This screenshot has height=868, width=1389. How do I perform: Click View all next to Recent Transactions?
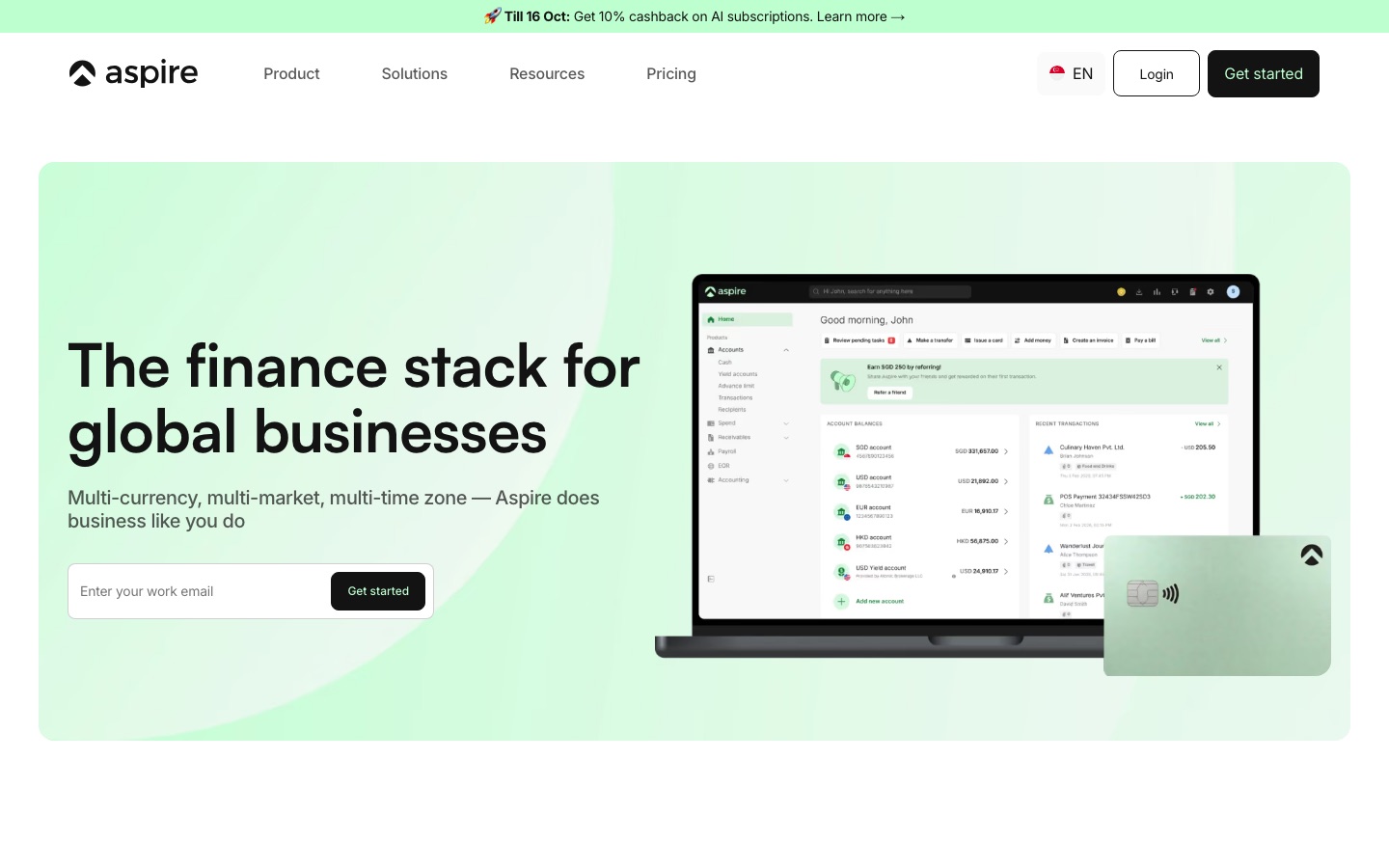click(1208, 424)
